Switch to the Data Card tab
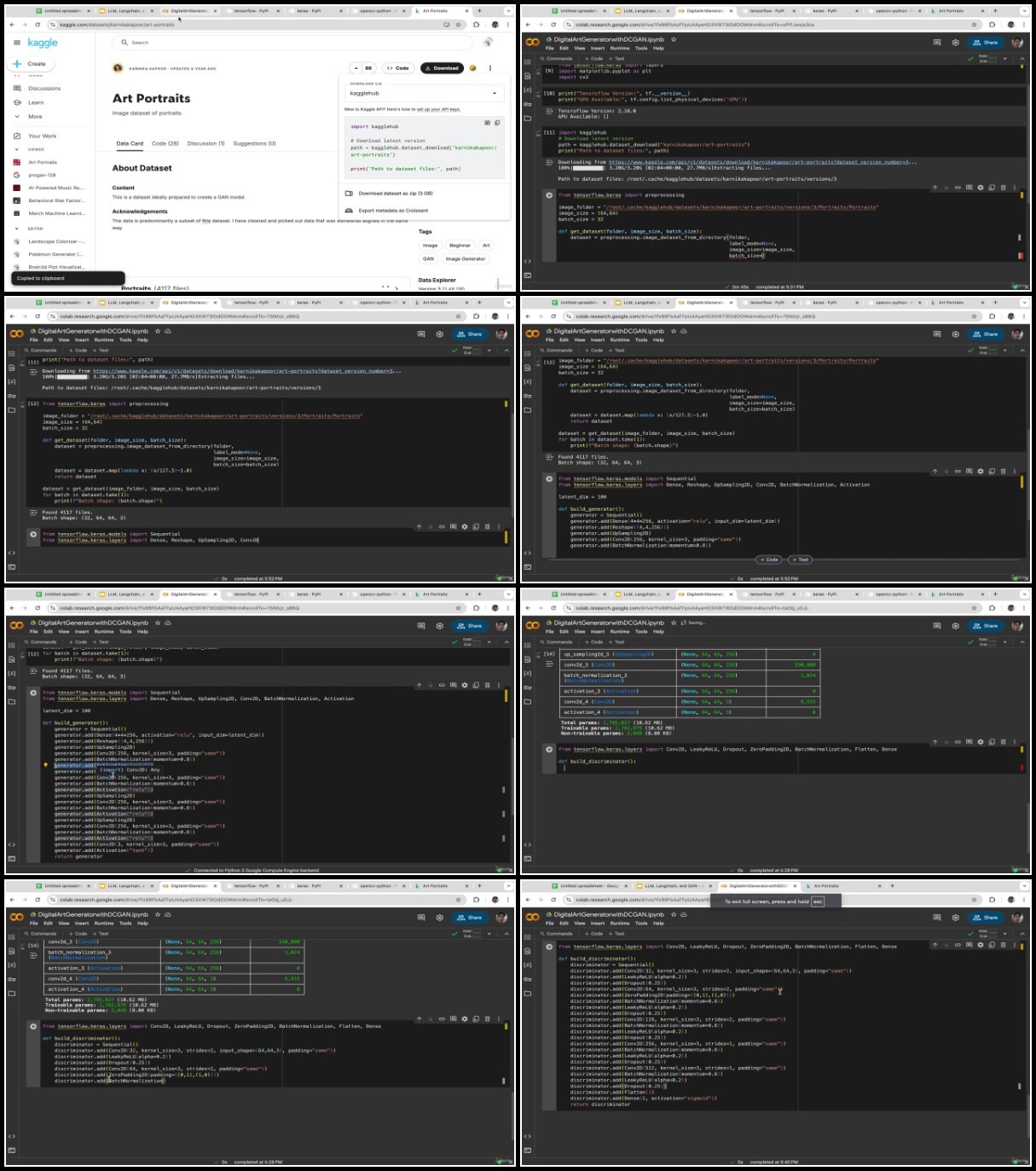This screenshot has width=1036, height=1171. tap(130, 143)
